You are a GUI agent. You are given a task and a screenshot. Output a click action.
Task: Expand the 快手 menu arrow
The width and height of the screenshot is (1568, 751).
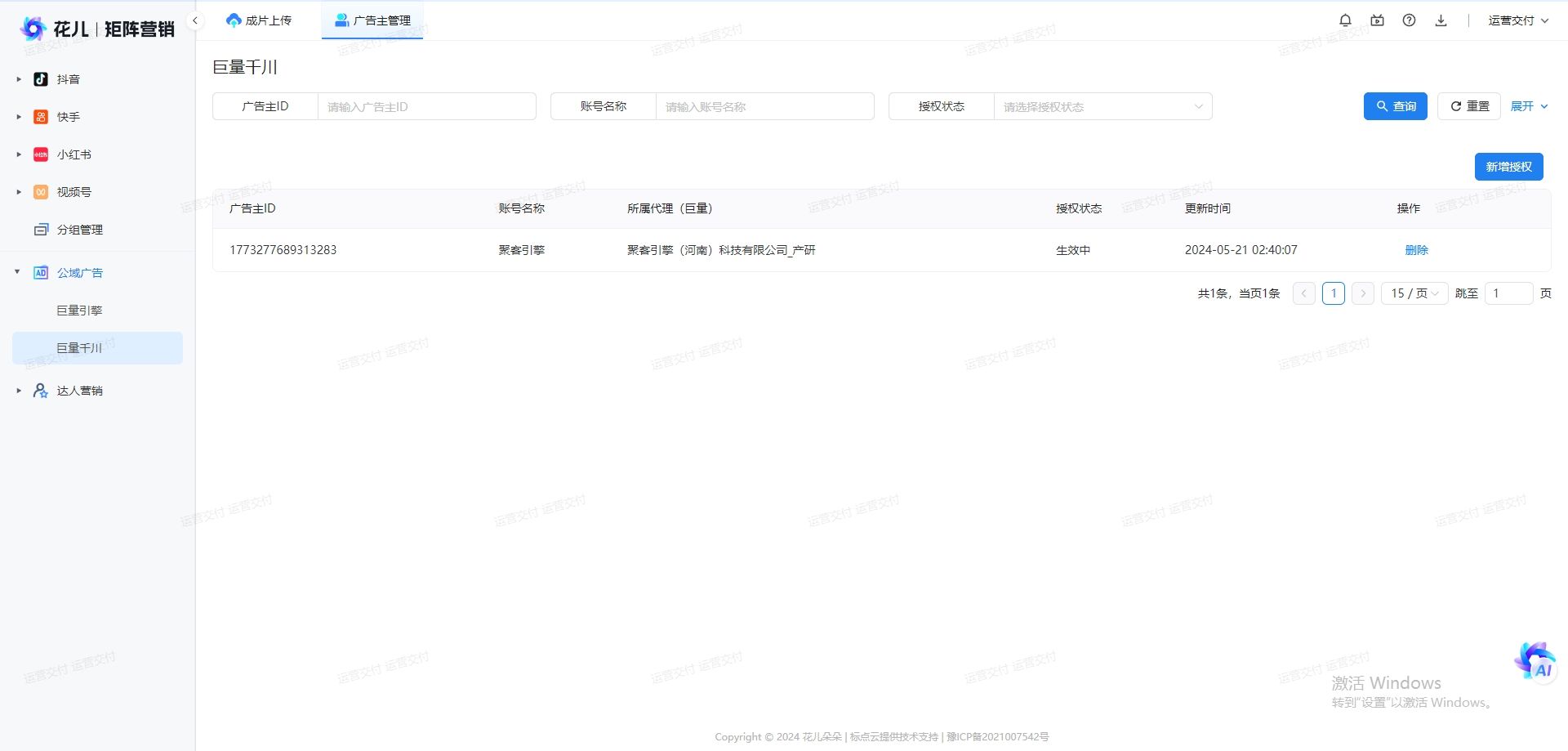pos(19,117)
